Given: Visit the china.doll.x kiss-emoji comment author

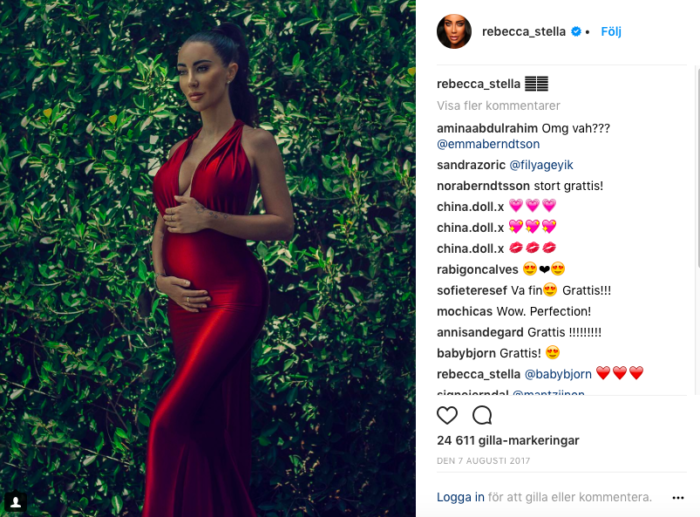Looking at the screenshot, I should pyautogui.click(x=470, y=248).
